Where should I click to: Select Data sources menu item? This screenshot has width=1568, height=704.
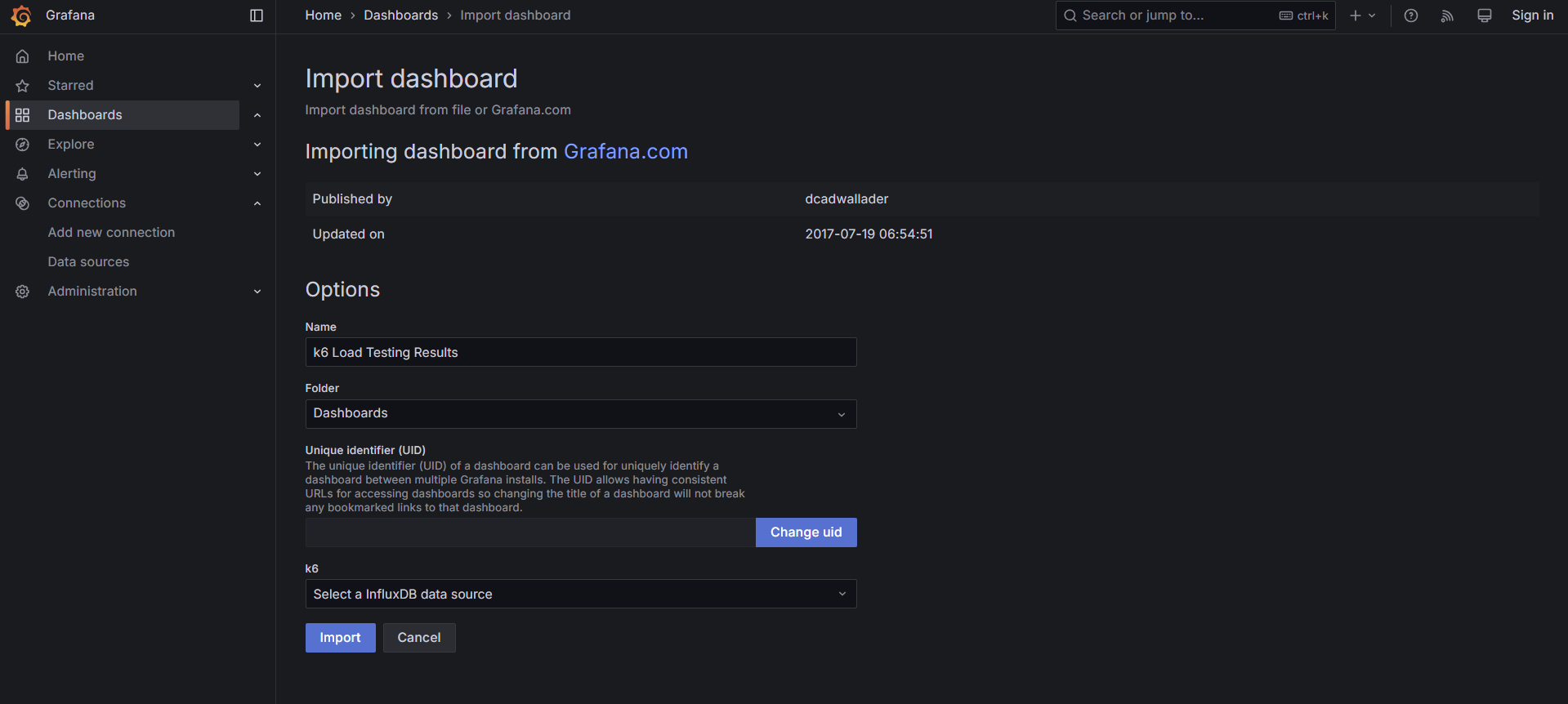88,262
